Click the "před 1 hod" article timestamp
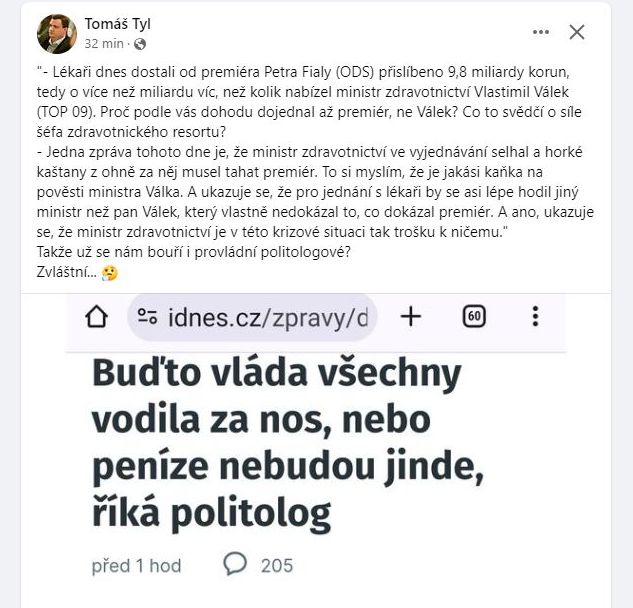The width and height of the screenshot is (633, 608). 136,566
